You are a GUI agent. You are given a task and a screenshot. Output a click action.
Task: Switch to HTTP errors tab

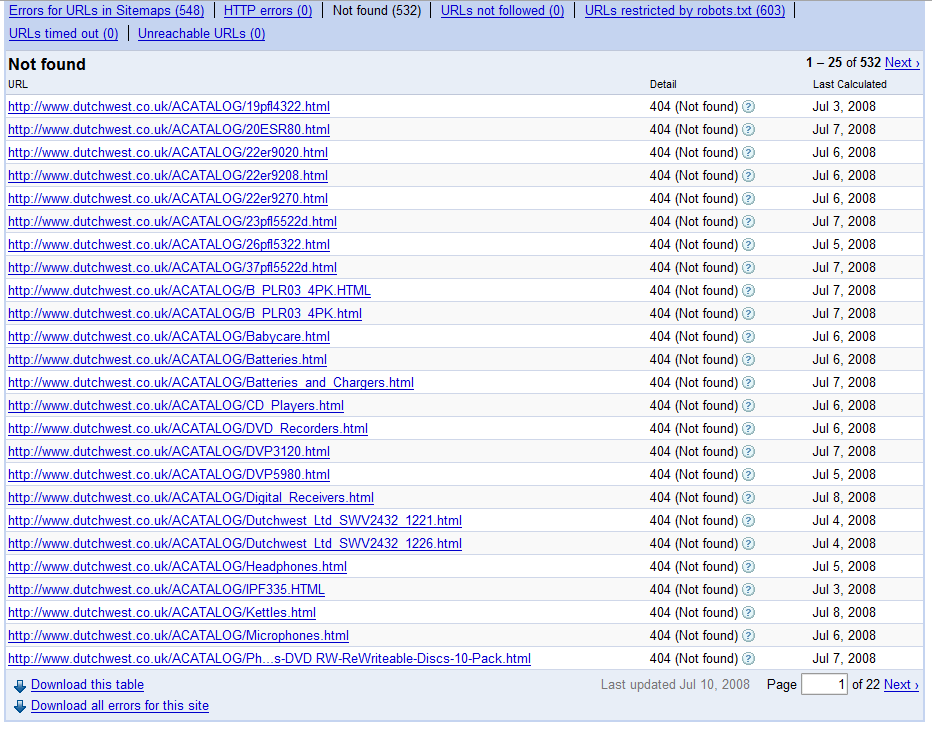267,11
